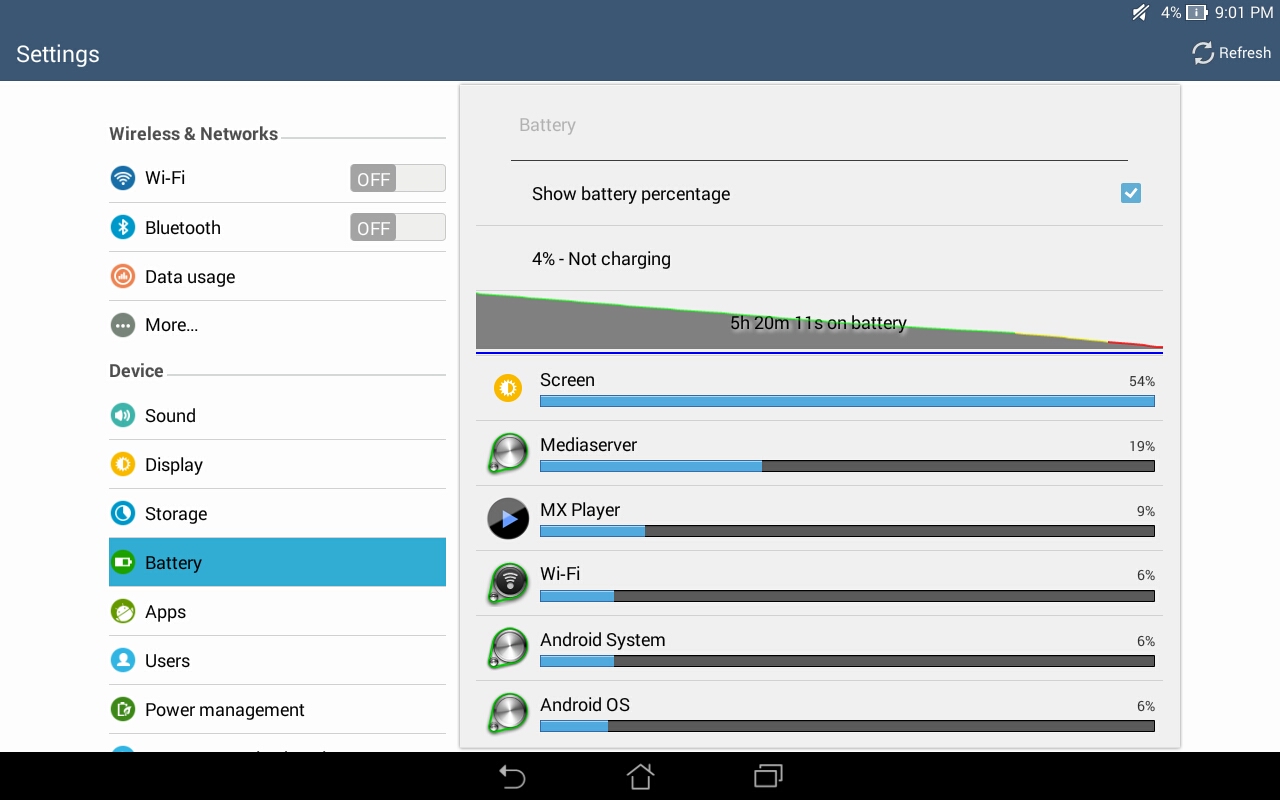Enable the Bluetooth OFF switch
1280x800 pixels.
pos(397,227)
